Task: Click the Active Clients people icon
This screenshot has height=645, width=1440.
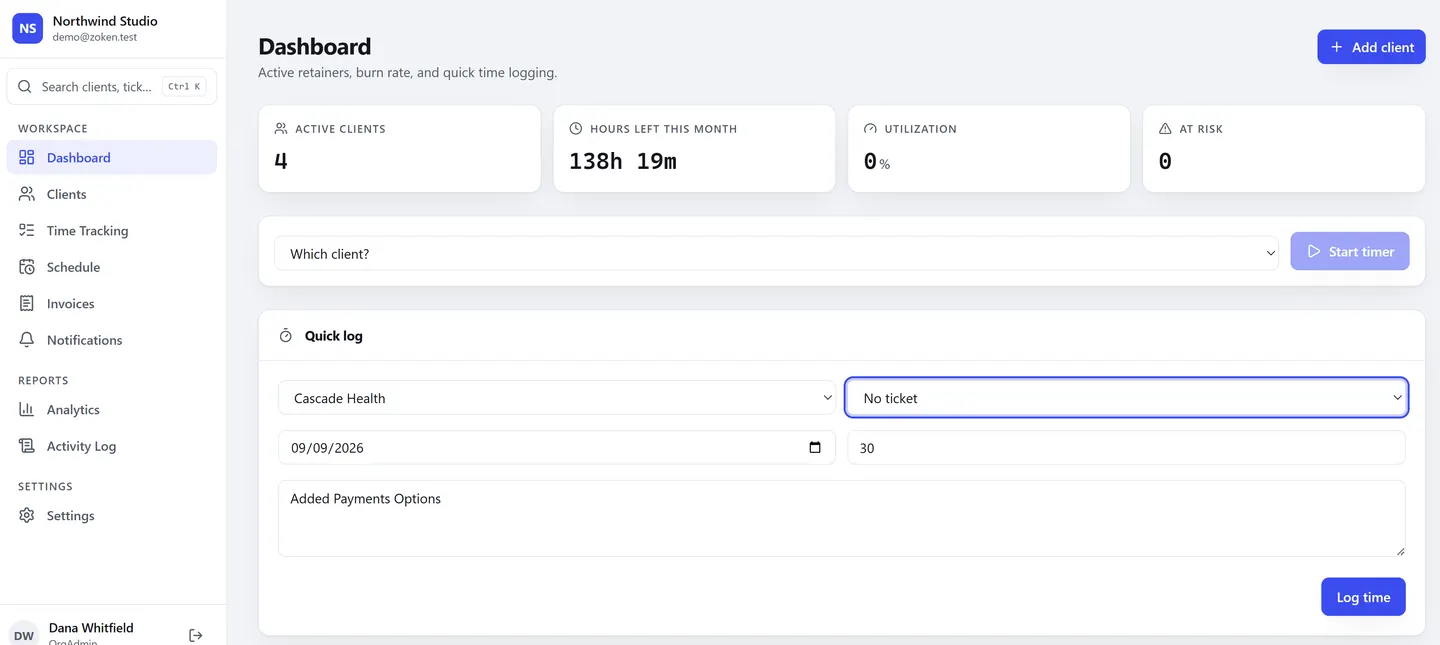Action: coord(280,129)
